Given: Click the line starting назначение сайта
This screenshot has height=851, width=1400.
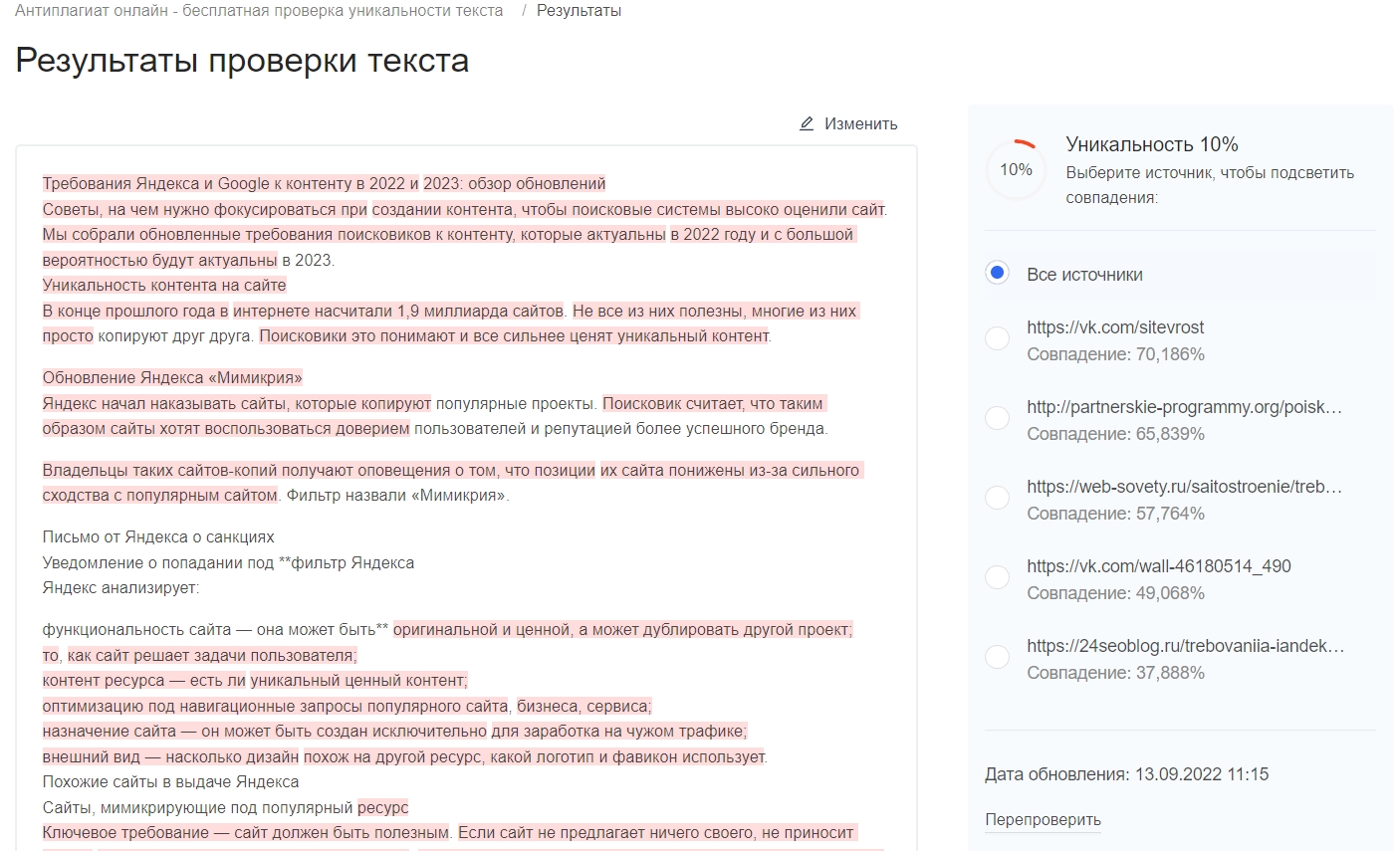Looking at the screenshot, I should tap(394, 732).
